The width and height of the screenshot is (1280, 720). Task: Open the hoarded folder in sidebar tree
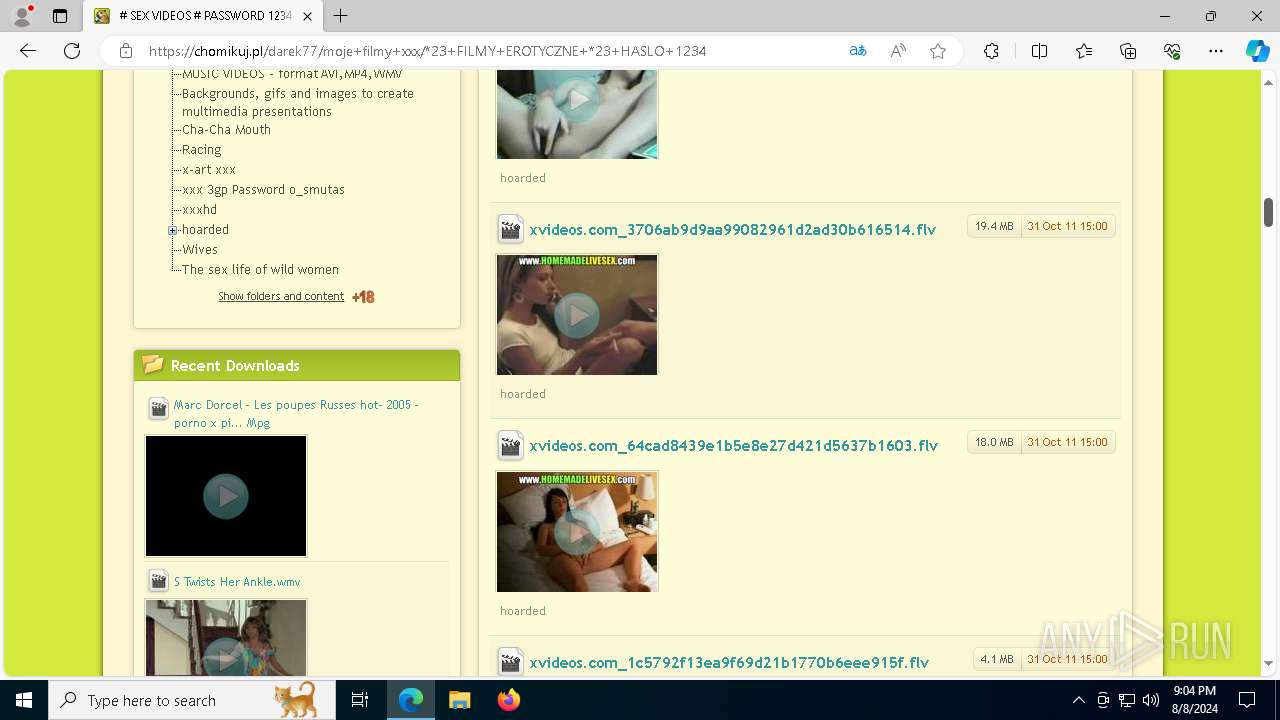point(205,230)
